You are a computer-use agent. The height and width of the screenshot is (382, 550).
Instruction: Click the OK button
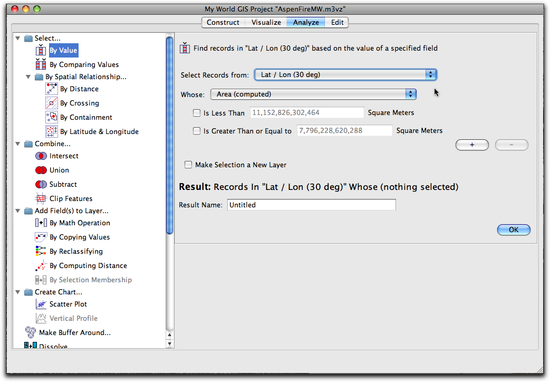click(514, 230)
